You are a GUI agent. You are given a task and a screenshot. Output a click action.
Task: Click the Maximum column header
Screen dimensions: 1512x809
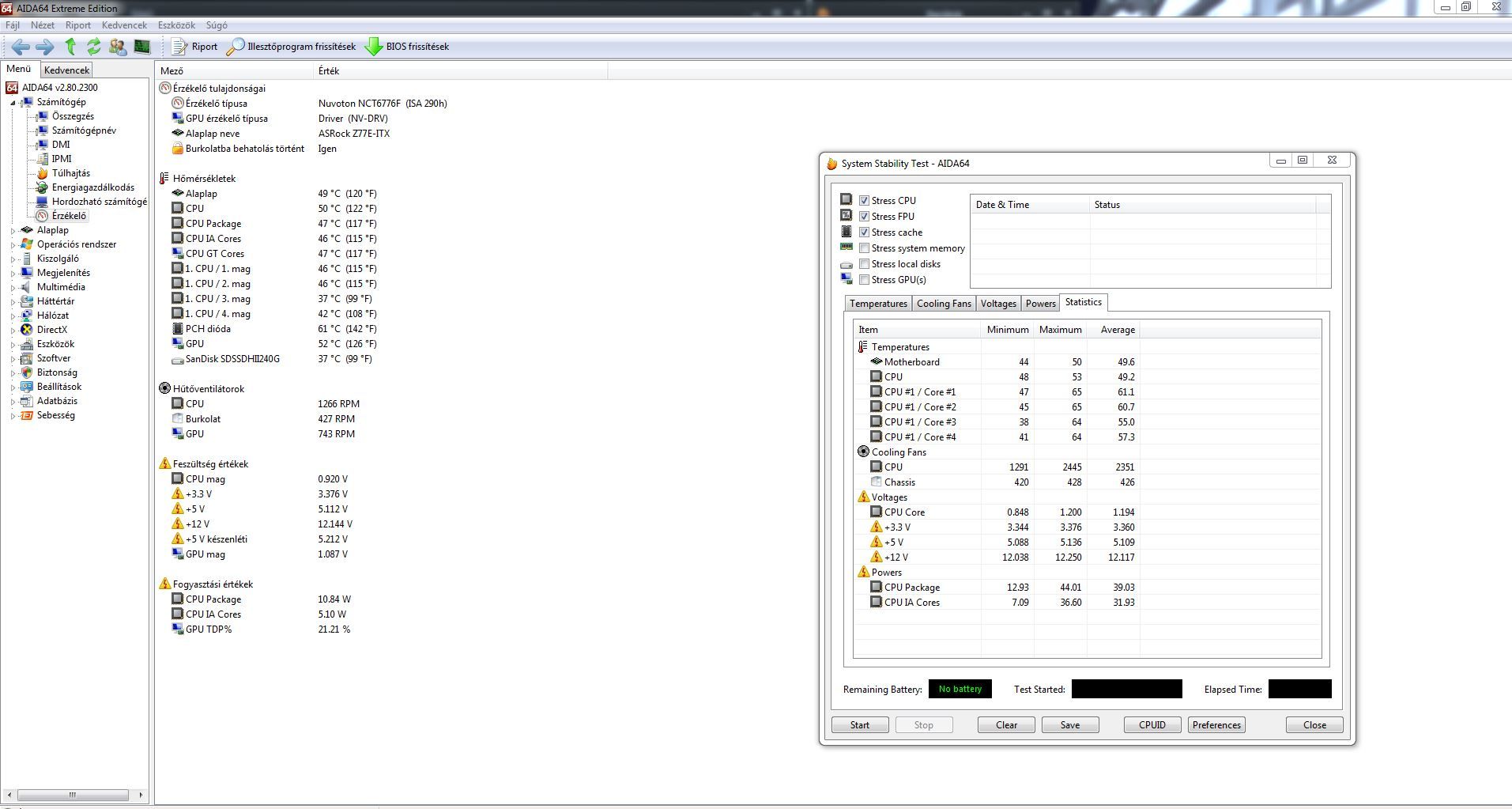point(1060,330)
